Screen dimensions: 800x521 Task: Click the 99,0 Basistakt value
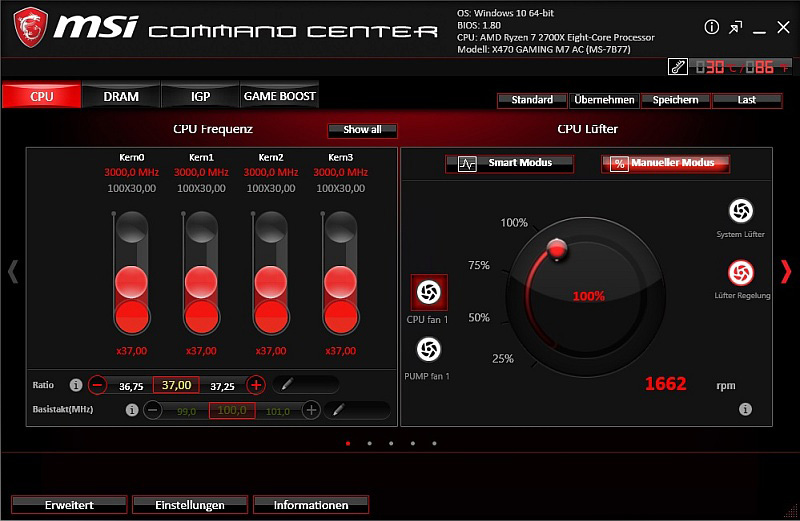pyautogui.click(x=186, y=411)
